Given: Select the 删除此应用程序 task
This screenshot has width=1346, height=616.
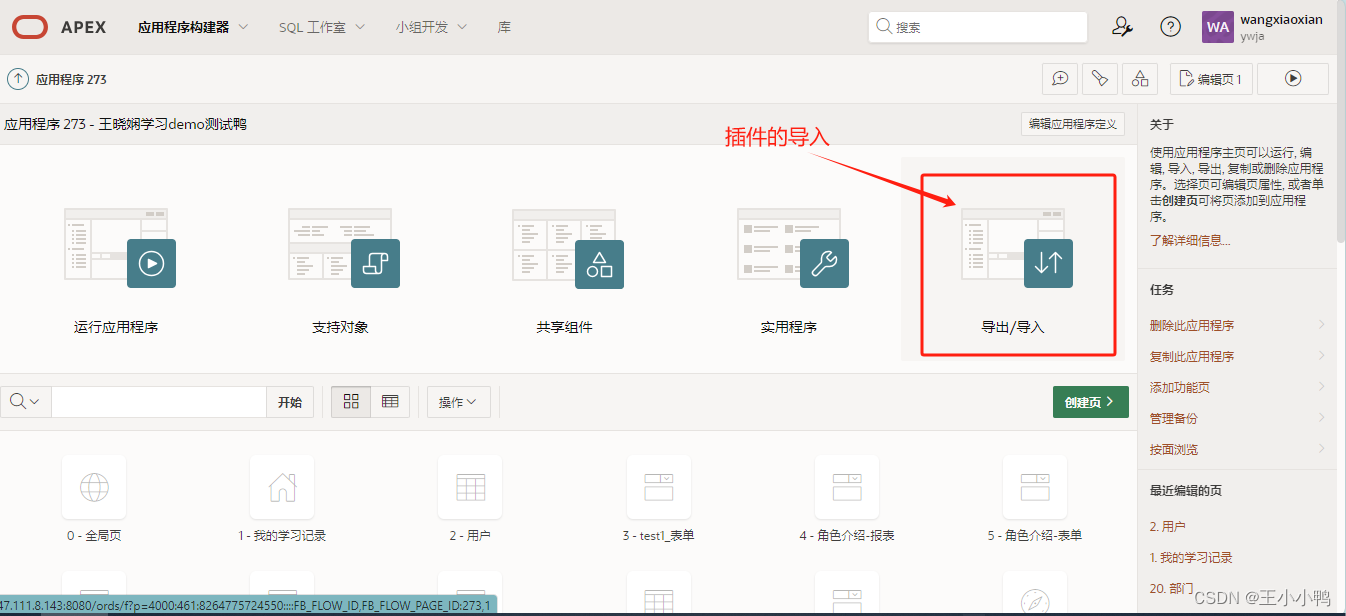Looking at the screenshot, I should (x=1192, y=325).
